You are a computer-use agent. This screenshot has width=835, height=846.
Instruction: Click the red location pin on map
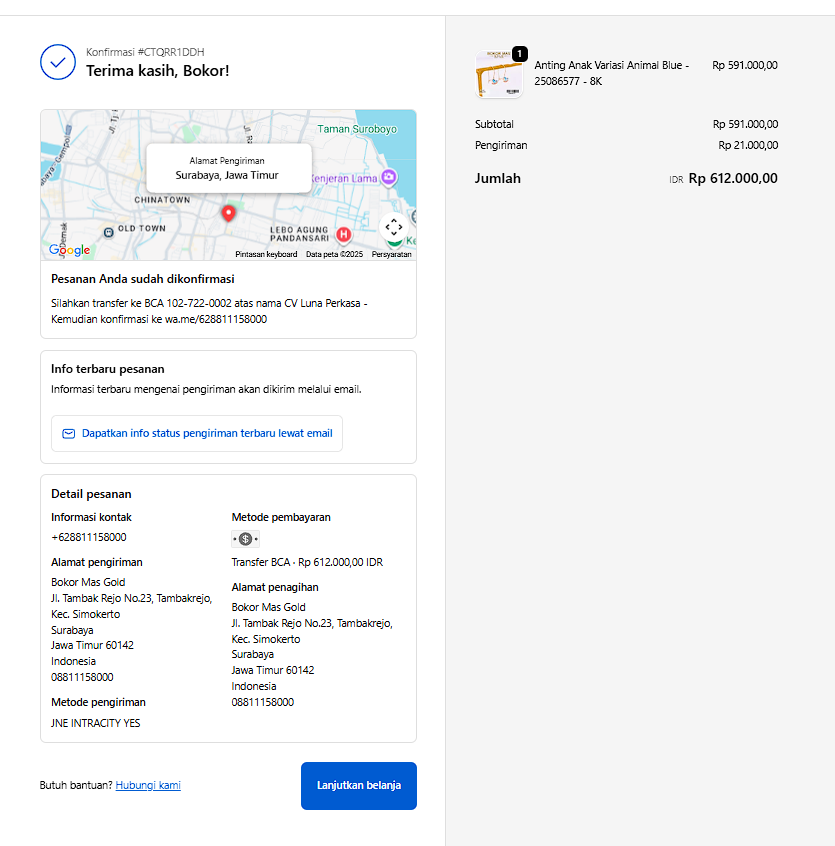pyautogui.click(x=228, y=213)
